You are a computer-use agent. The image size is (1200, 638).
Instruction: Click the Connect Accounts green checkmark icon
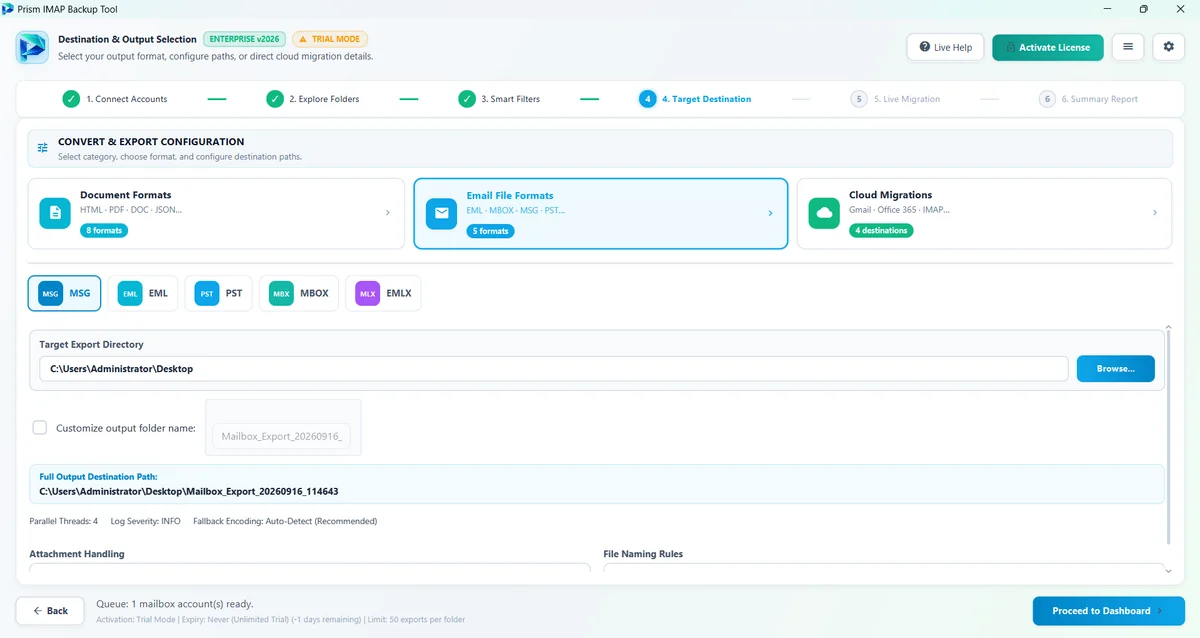click(71, 99)
